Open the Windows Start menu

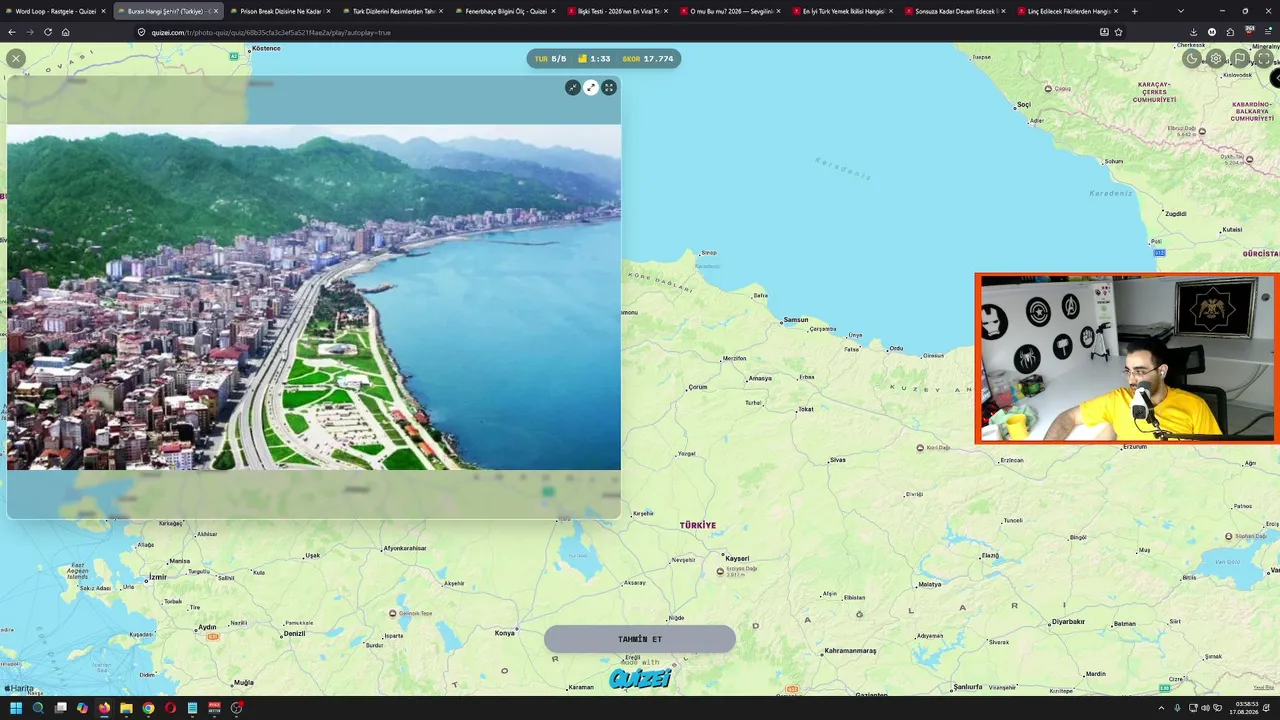(x=16, y=708)
